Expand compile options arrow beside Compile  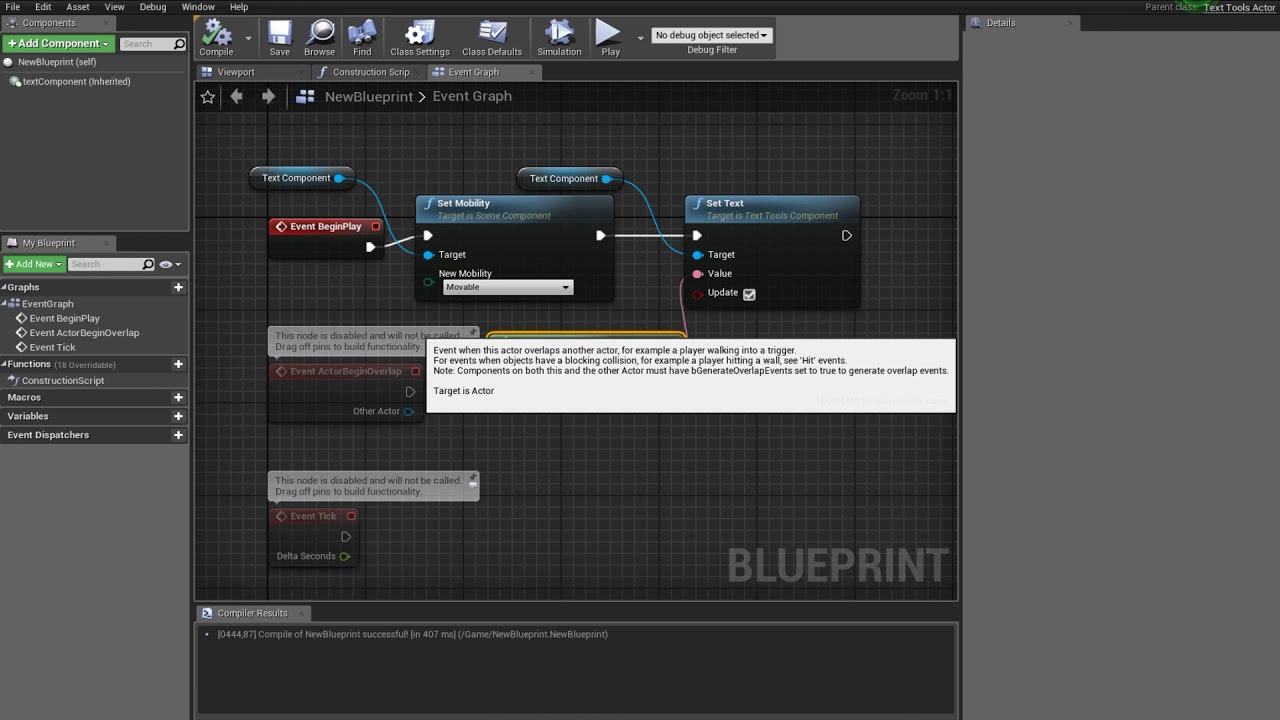coord(248,39)
